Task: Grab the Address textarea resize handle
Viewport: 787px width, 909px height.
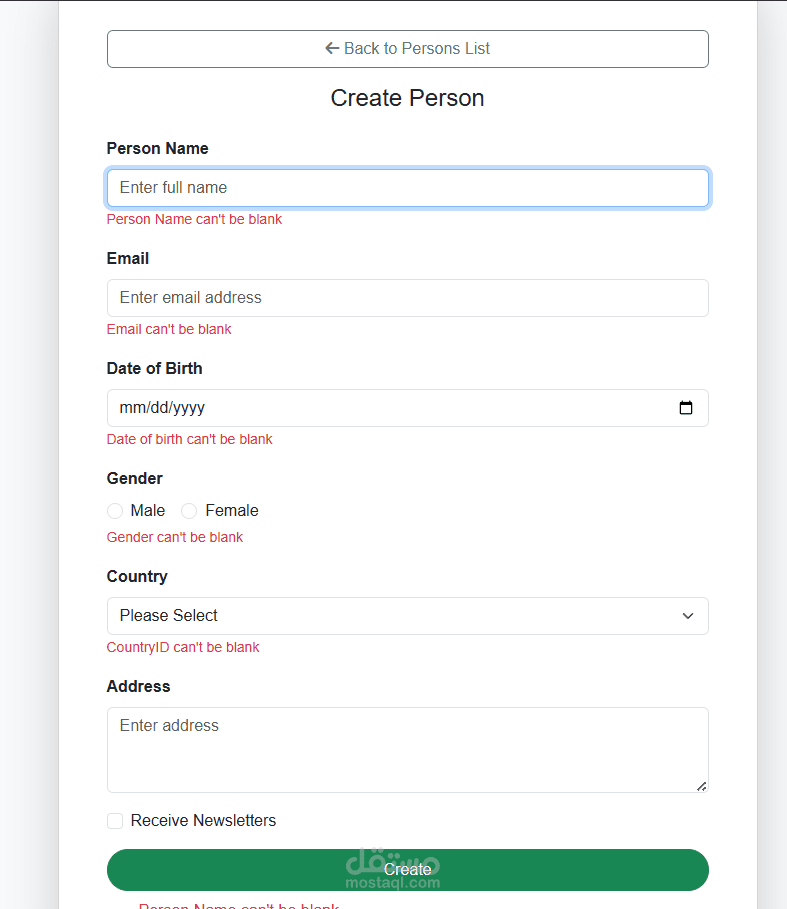Action: (x=701, y=786)
